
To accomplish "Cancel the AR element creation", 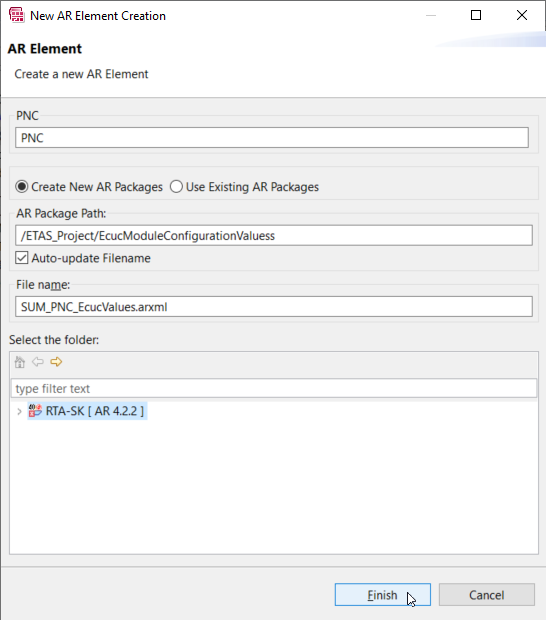I will point(487,595).
